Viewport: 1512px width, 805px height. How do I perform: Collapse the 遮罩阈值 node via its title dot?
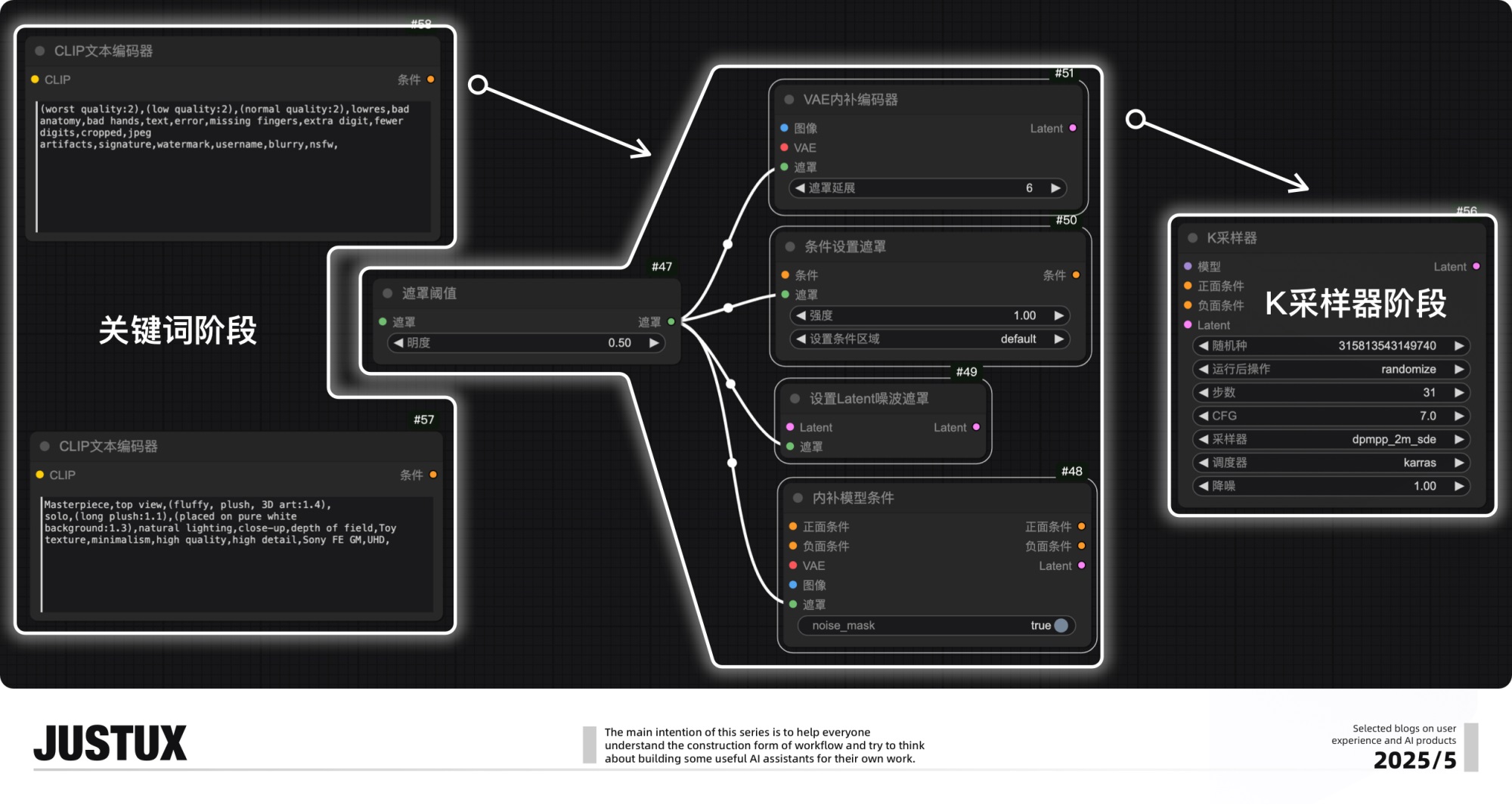click(x=388, y=293)
